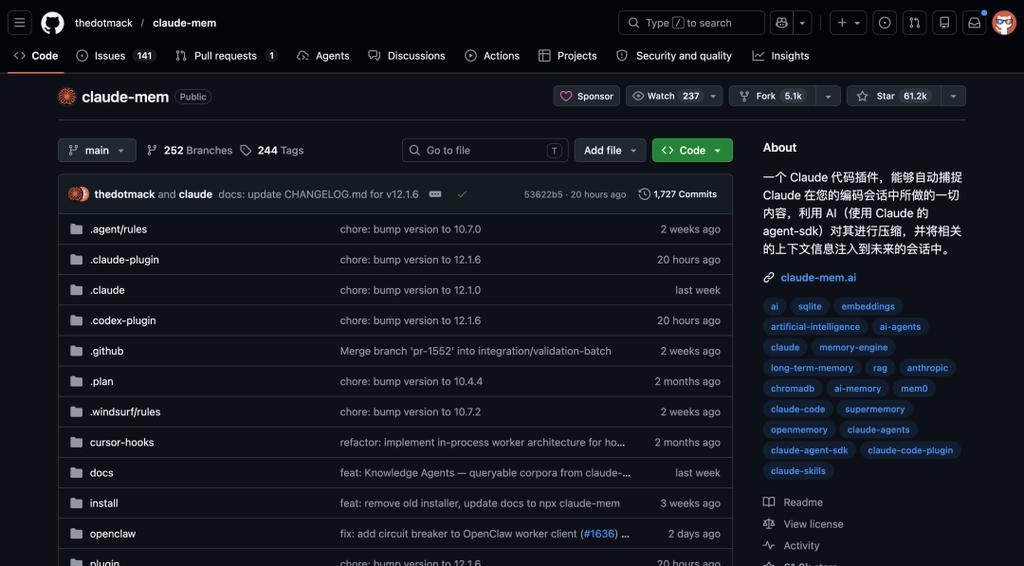Viewport: 1024px width, 566px height.
Task: Switch to the Issues tab
Action: [110, 56]
